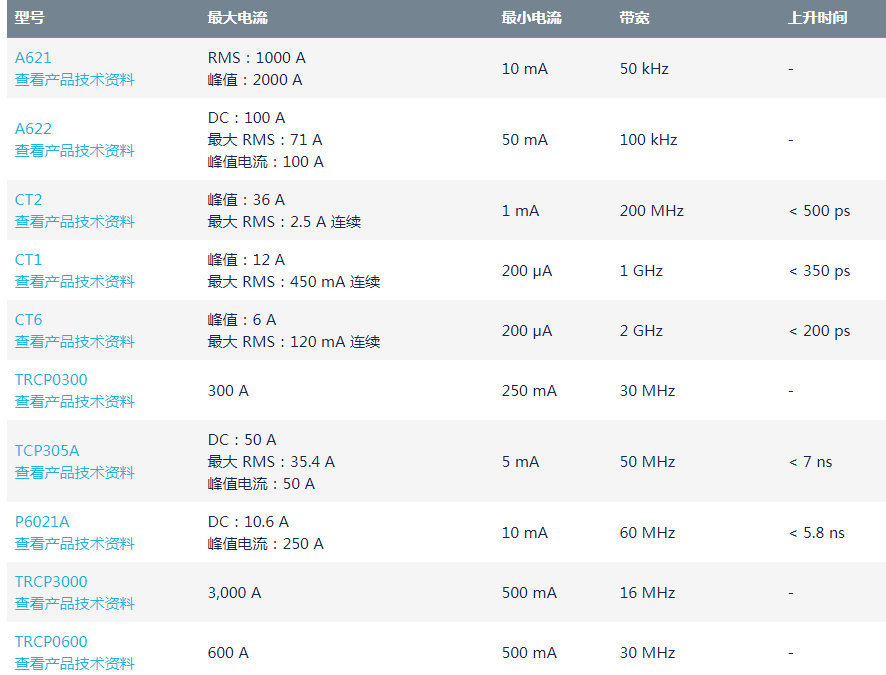Select the 'DC：100 A' text
The image size is (886, 675).
246,117
